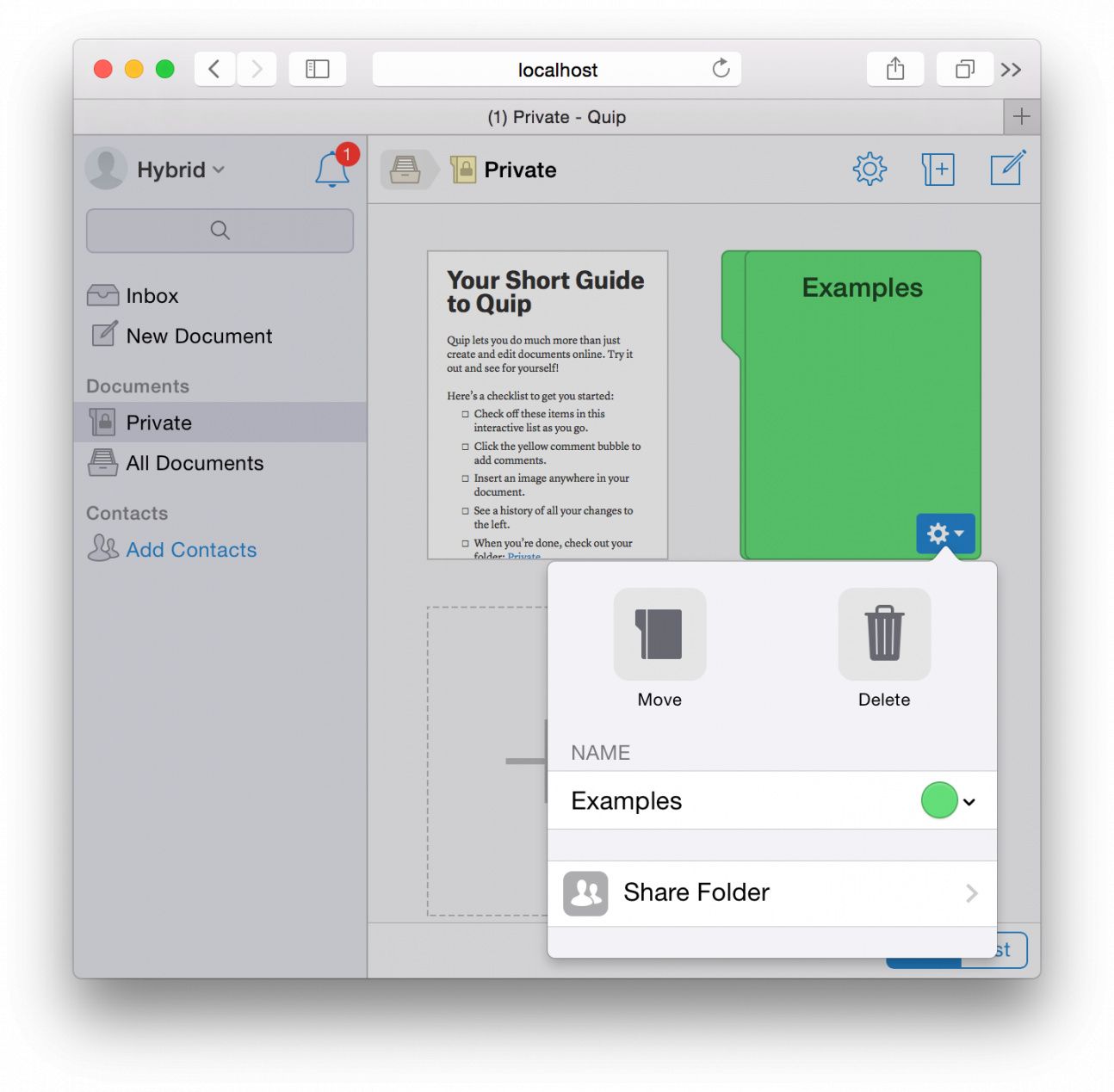Toggle the Safari sidebar button
1114x1092 pixels.
317,70
